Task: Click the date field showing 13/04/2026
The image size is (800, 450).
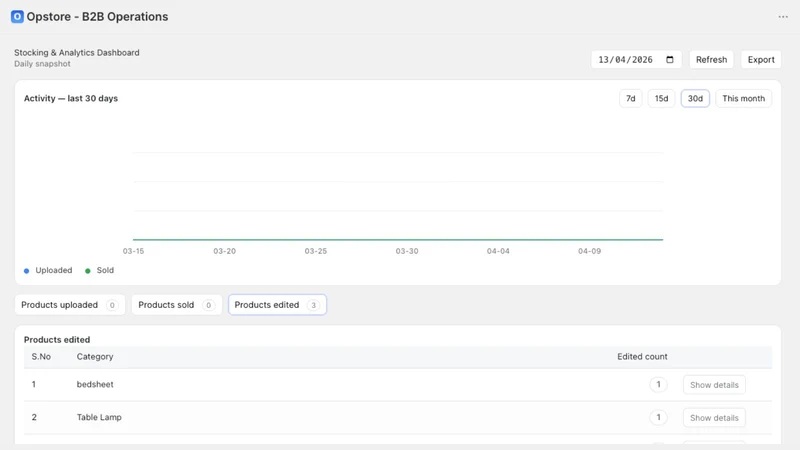Action: (636, 60)
